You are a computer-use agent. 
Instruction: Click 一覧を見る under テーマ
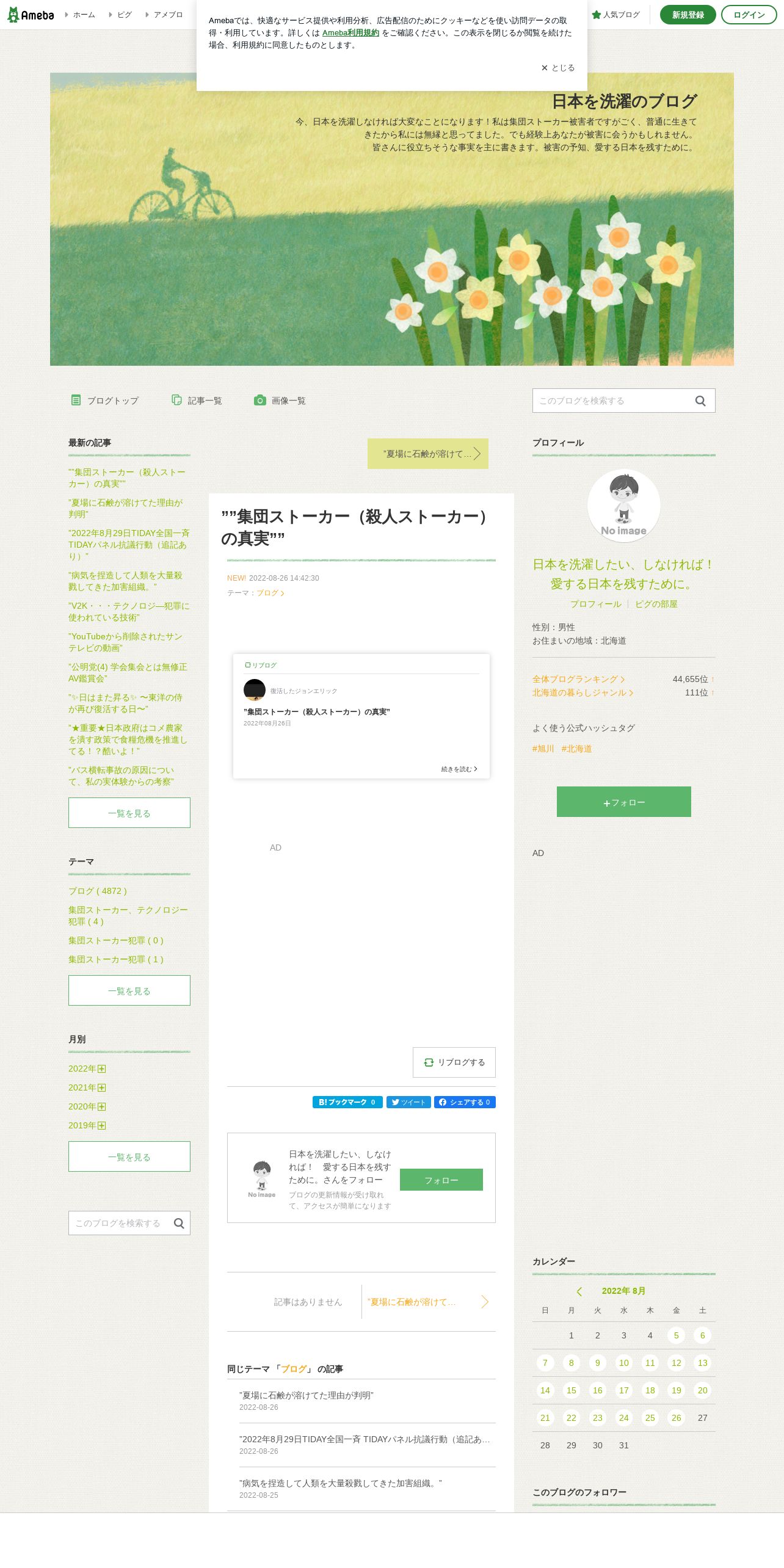click(129, 990)
